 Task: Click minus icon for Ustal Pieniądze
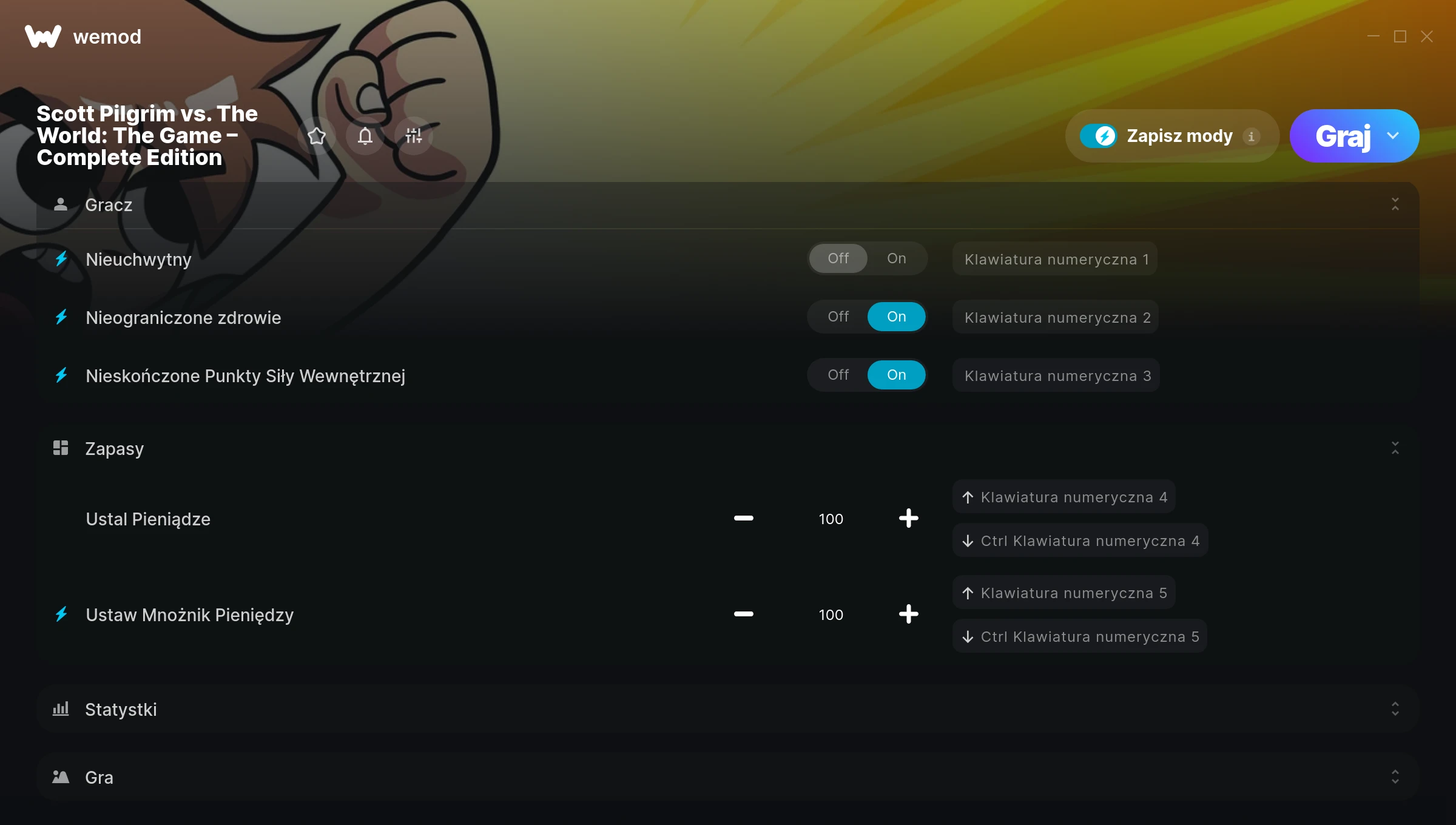coord(744,518)
